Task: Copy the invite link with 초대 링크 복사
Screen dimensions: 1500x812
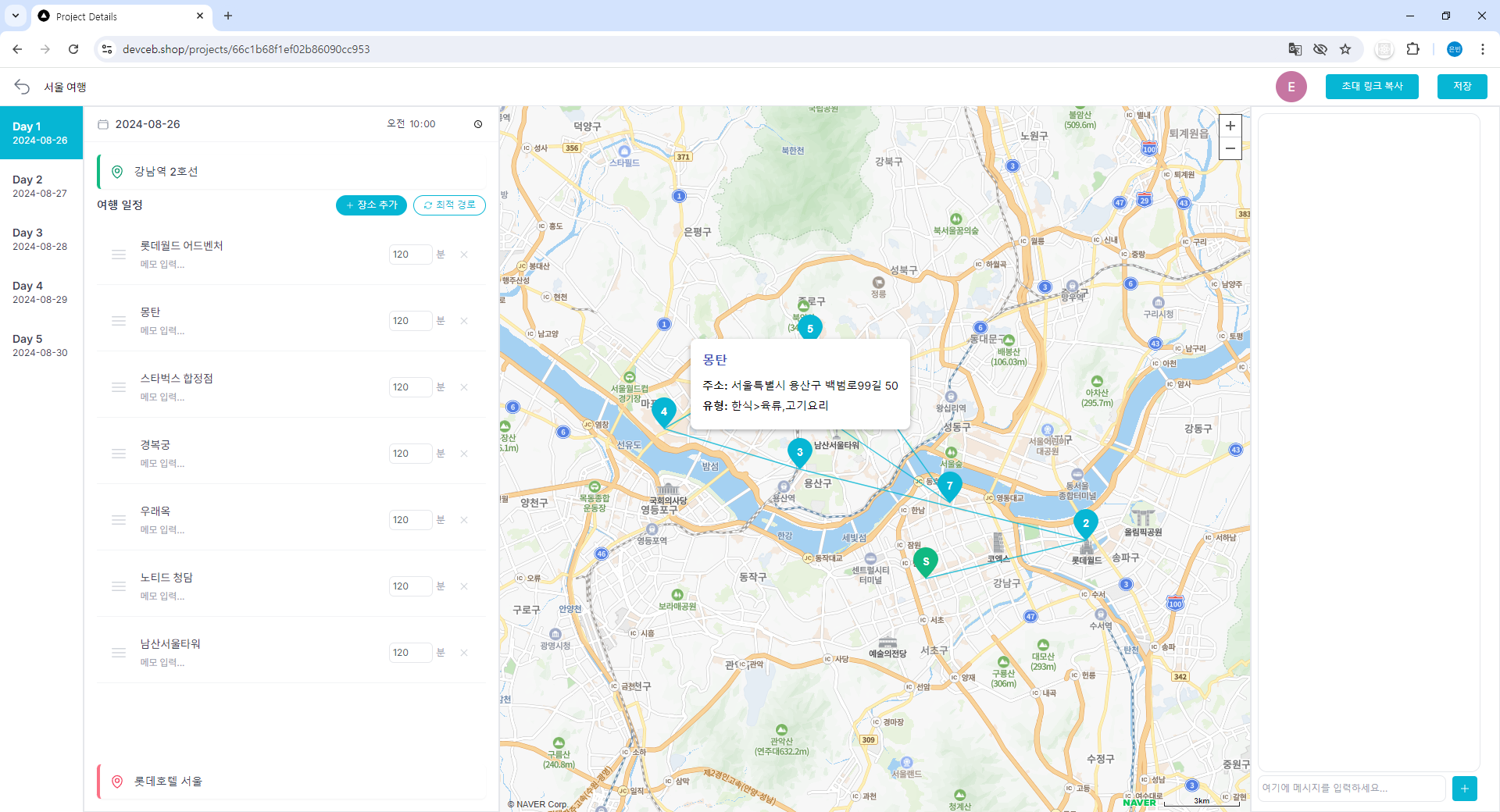Action: coord(1372,87)
